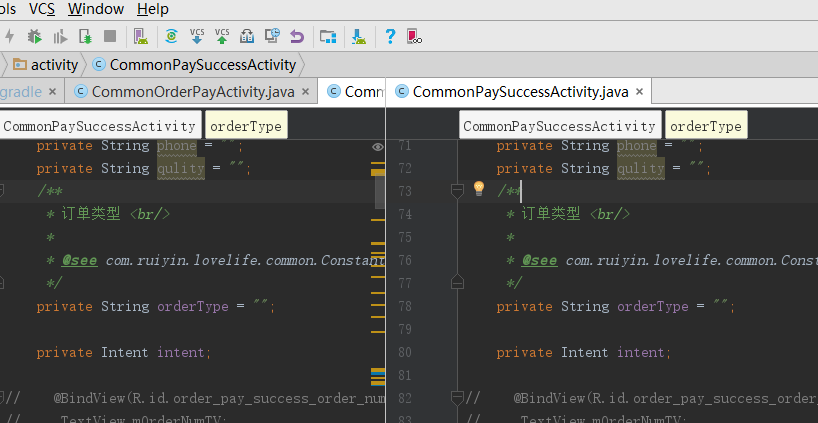The image size is (818, 423).
Task: Click the activity folder breadcrumb
Action: [x=45, y=65]
